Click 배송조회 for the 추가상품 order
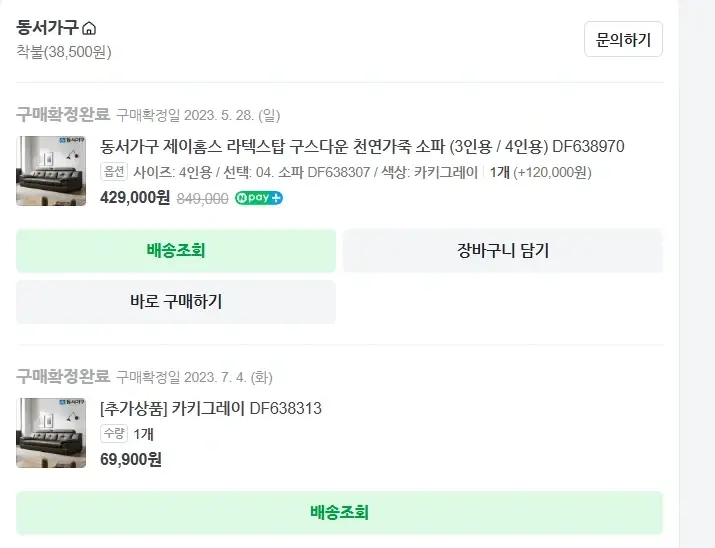 click(339, 512)
